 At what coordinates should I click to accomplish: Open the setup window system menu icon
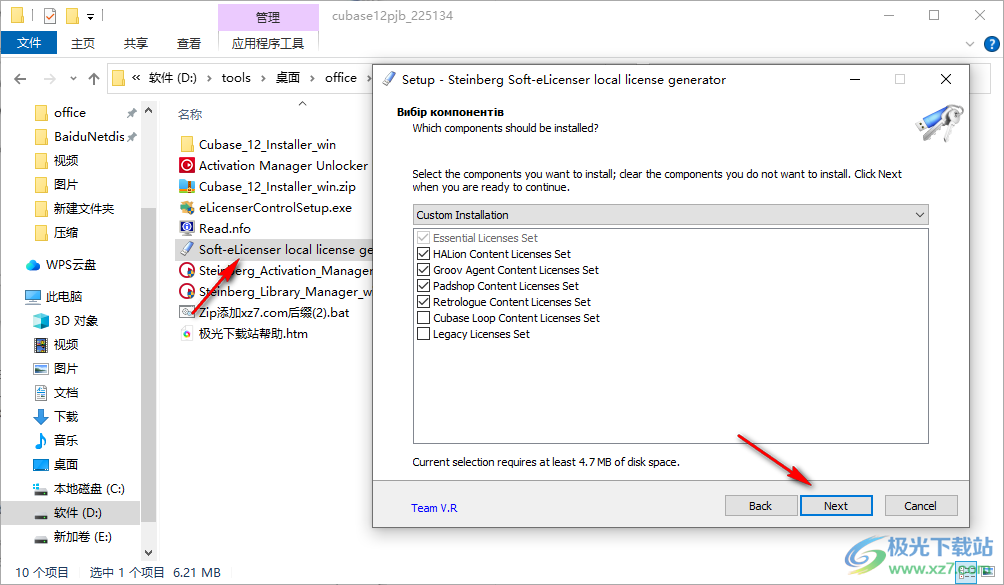coord(388,79)
